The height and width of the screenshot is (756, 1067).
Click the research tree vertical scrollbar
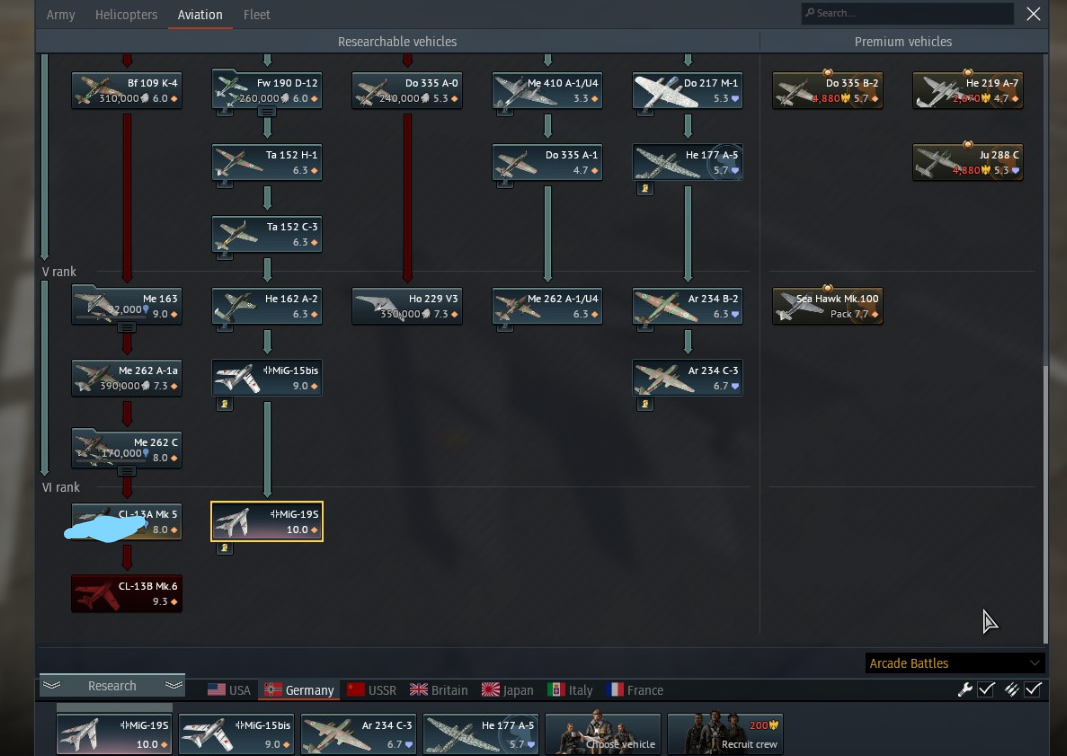[x=1045, y=504]
